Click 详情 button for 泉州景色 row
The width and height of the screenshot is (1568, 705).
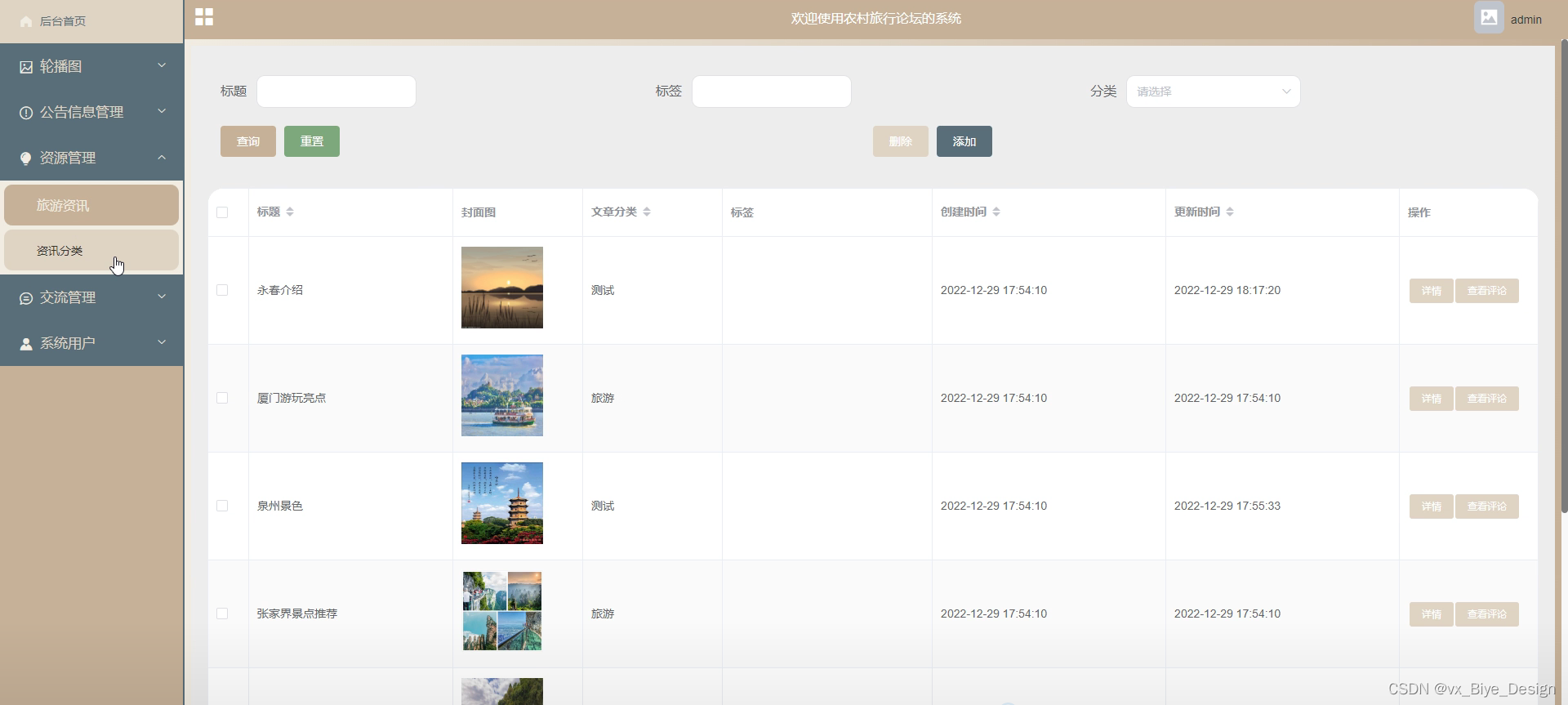pos(1432,506)
